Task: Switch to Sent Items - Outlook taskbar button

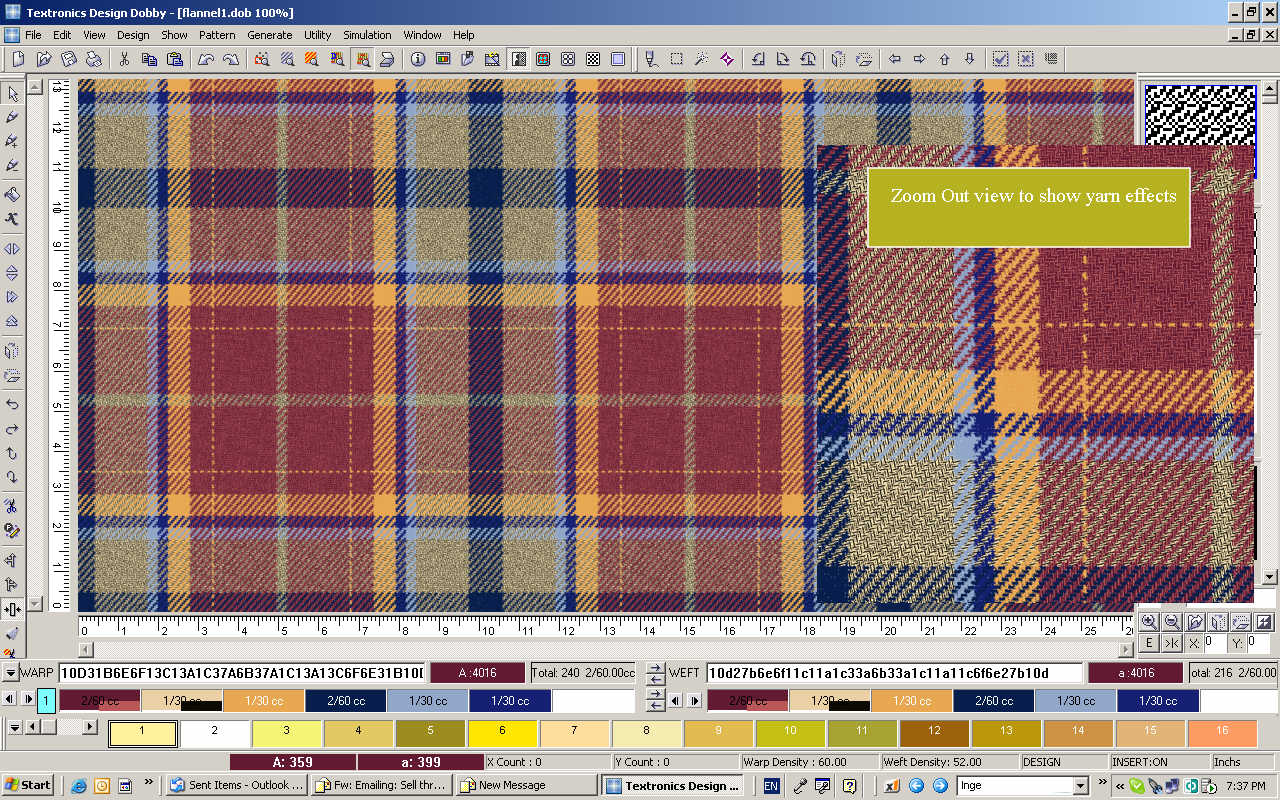Action: tap(236, 785)
